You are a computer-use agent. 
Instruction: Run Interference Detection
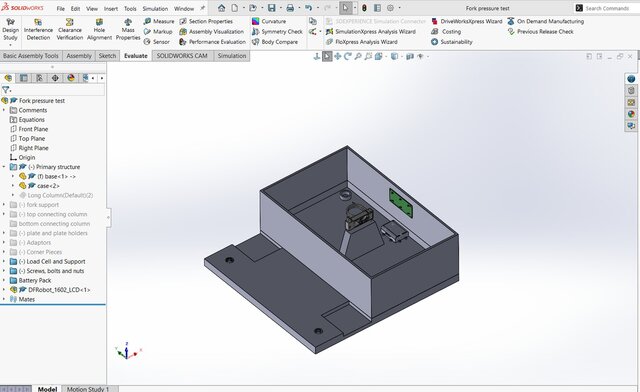point(38,29)
